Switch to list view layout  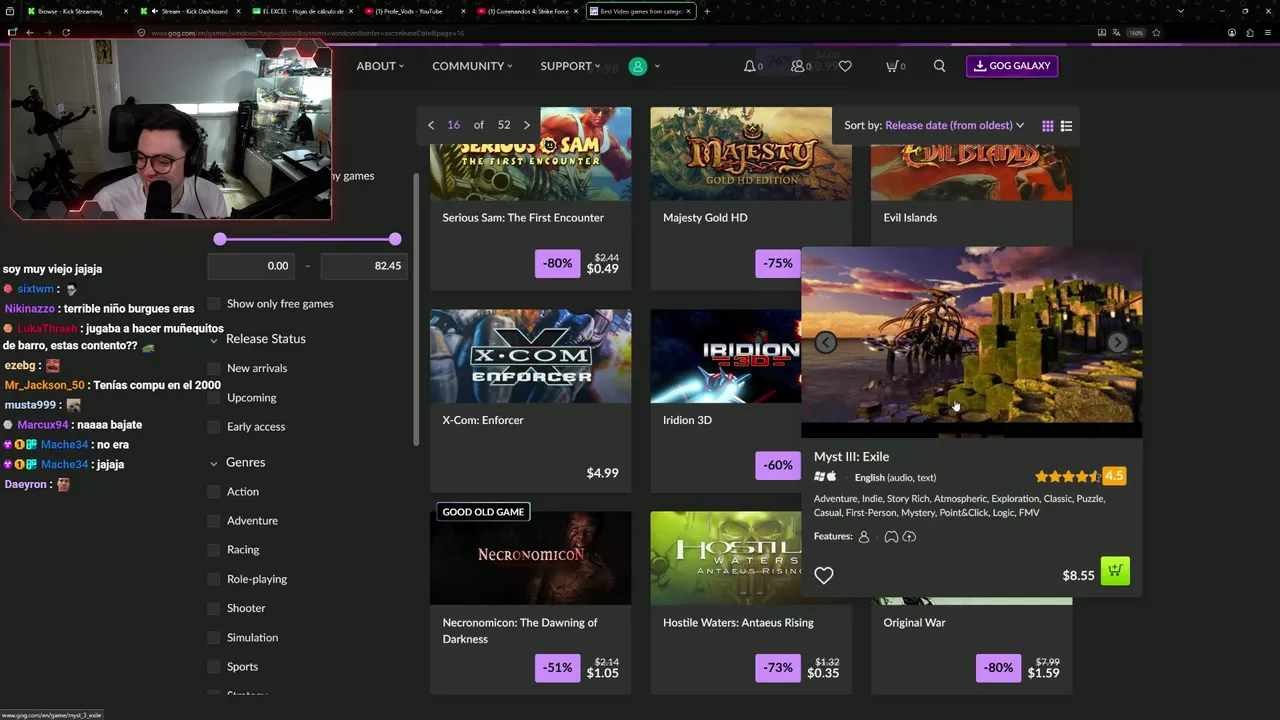pos(1067,126)
